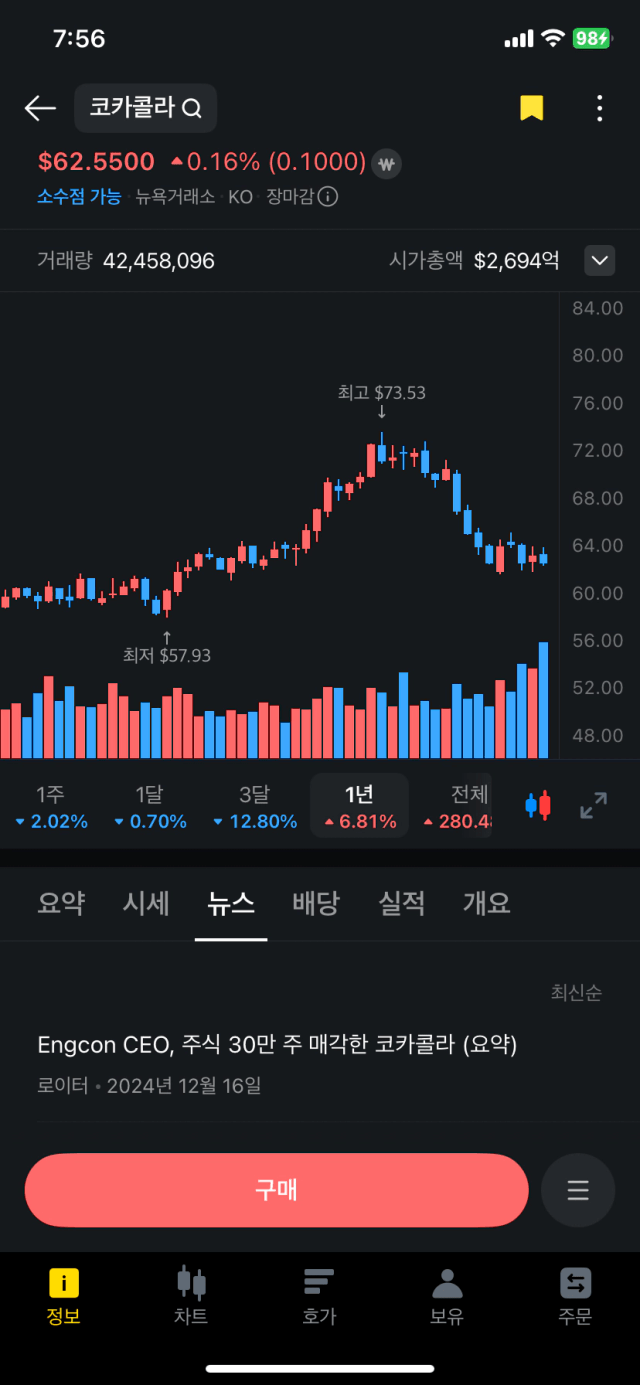Go to 차트 in bottom navigation
The image size is (640, 1385).
point(191,1296)
